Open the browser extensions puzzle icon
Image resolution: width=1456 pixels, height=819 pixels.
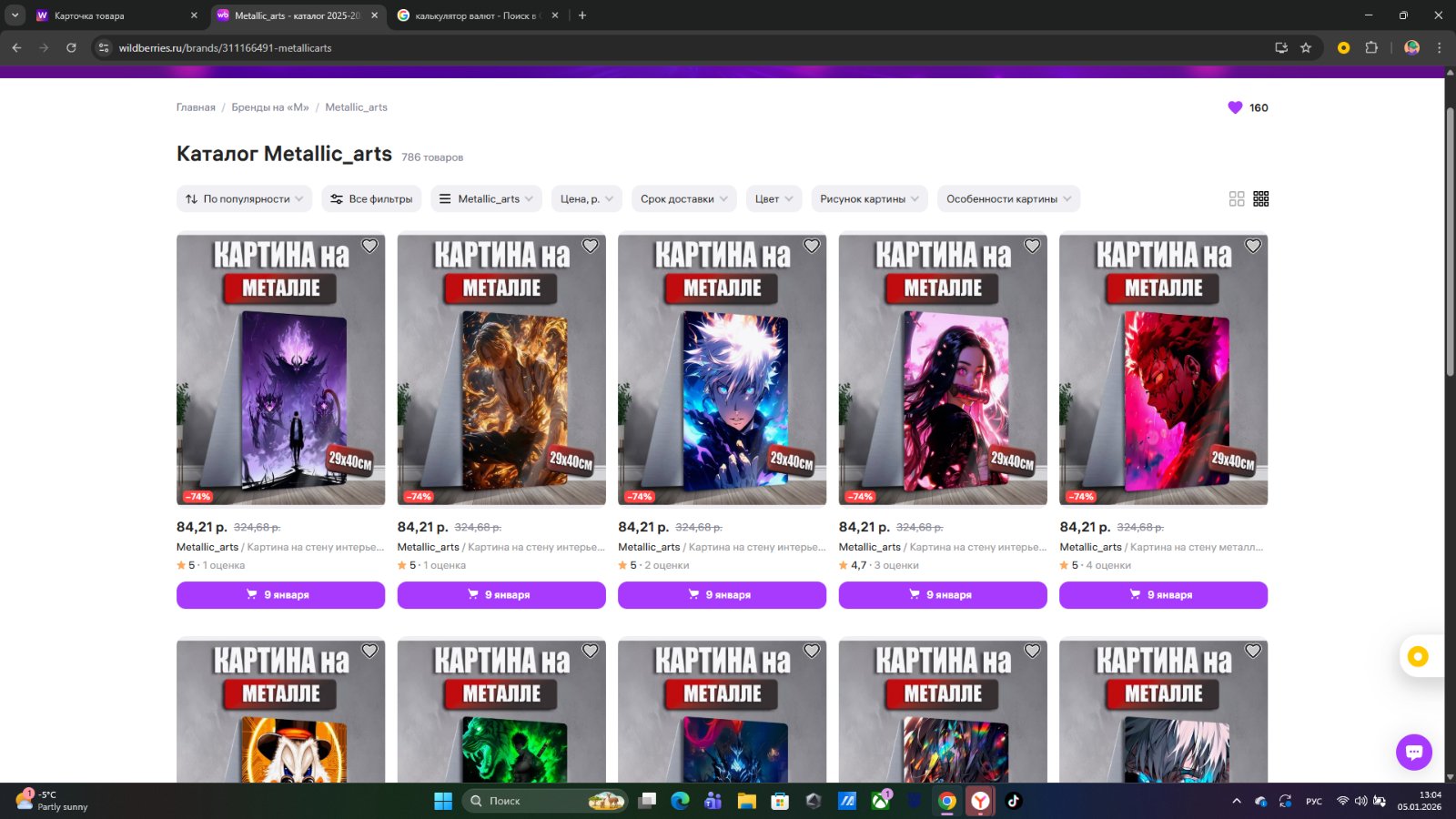1371,47
